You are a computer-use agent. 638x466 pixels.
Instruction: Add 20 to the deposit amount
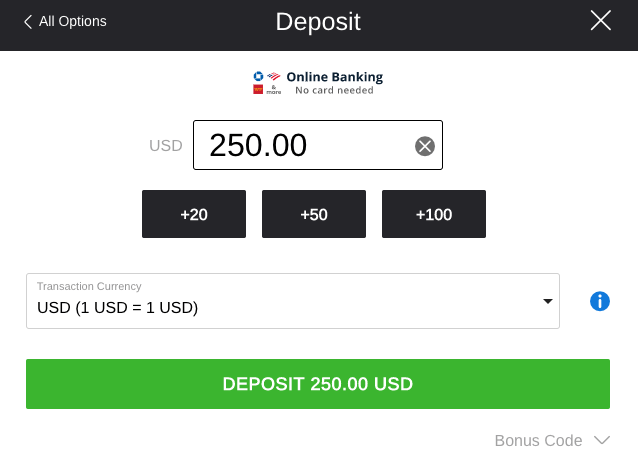194,214
